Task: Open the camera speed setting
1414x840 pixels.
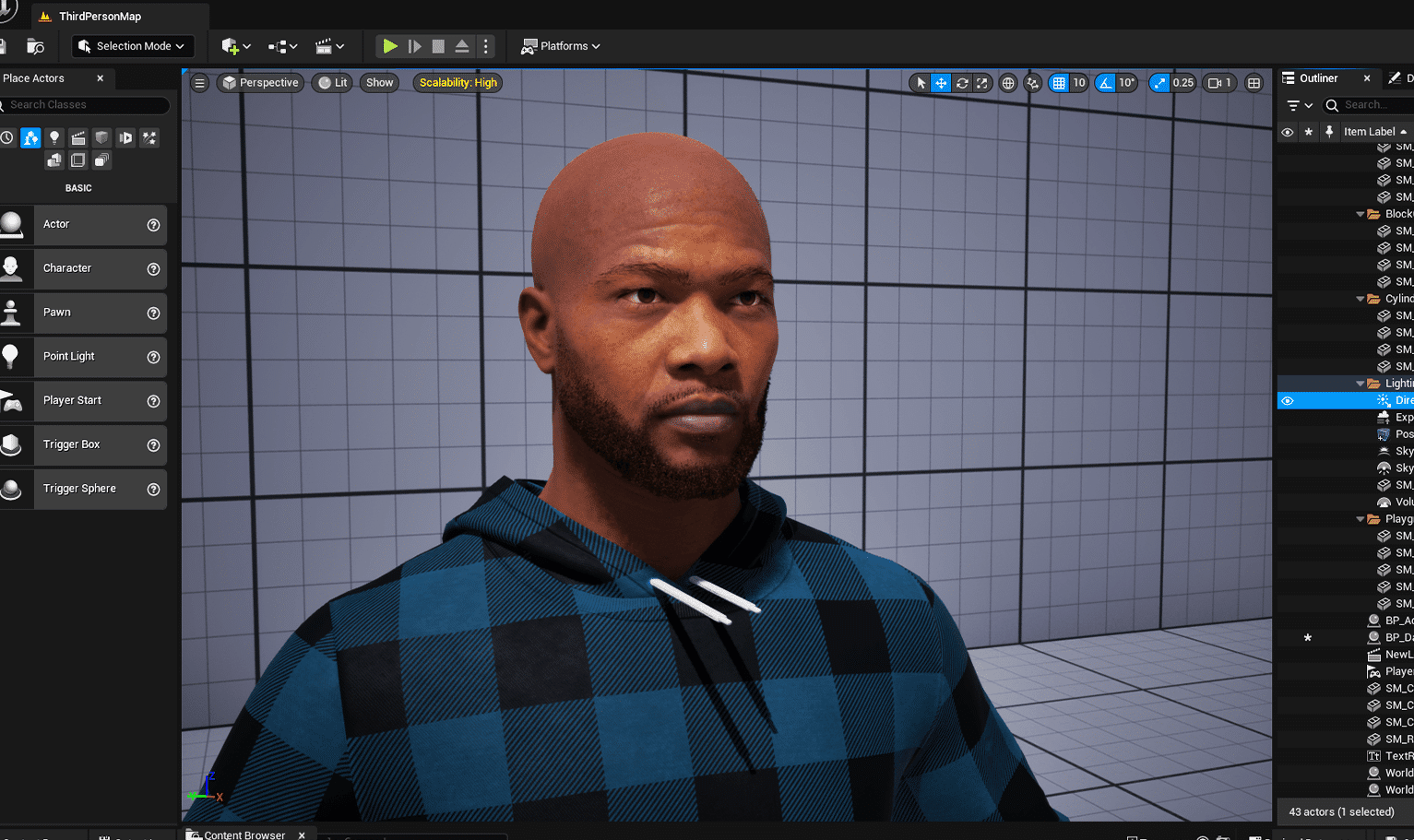Action: click(x=1219, y=83)
